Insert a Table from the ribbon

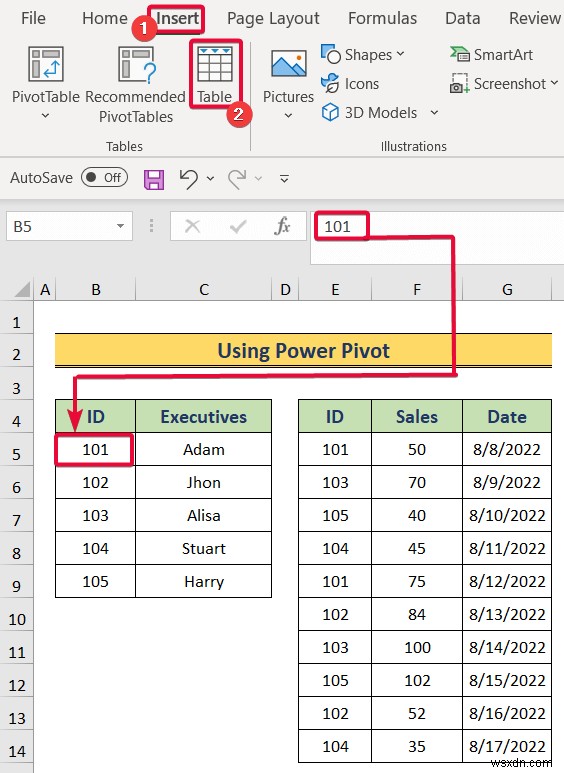point(214,74)
